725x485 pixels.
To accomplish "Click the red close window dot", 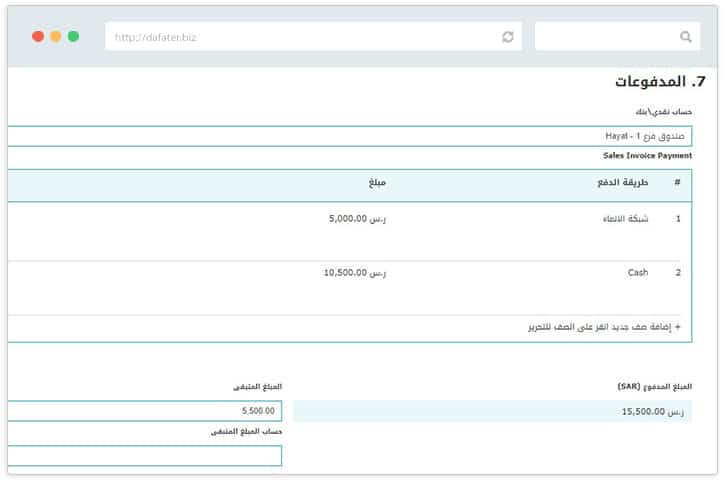I will tap(38, 36).
